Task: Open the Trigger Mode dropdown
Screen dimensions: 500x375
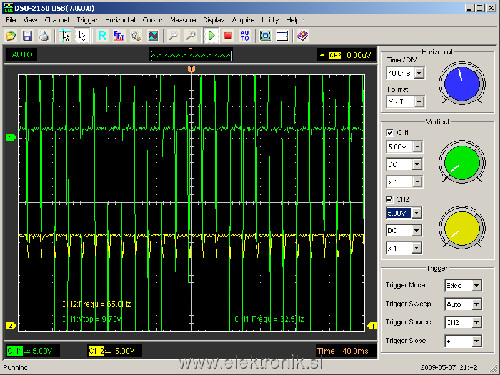Action: pos(477,285)
